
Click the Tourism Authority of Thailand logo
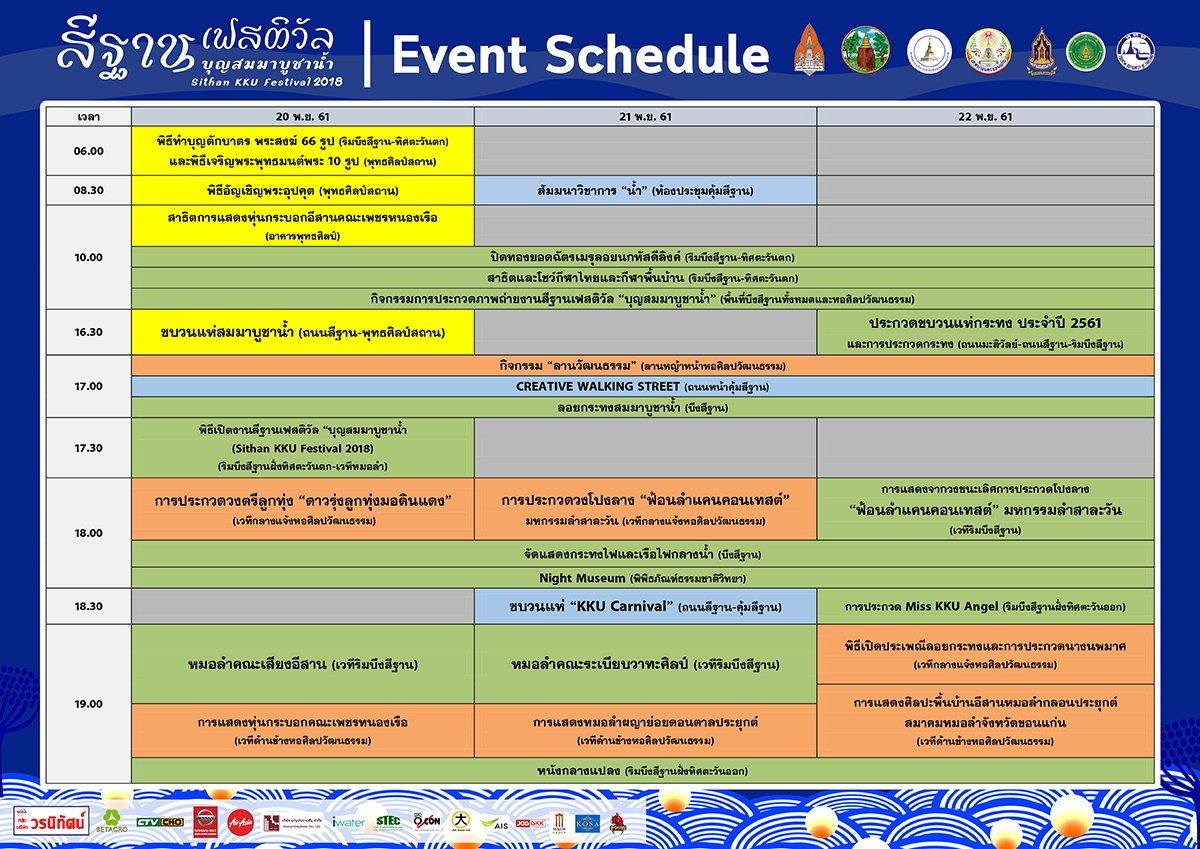pos(1135,51)
